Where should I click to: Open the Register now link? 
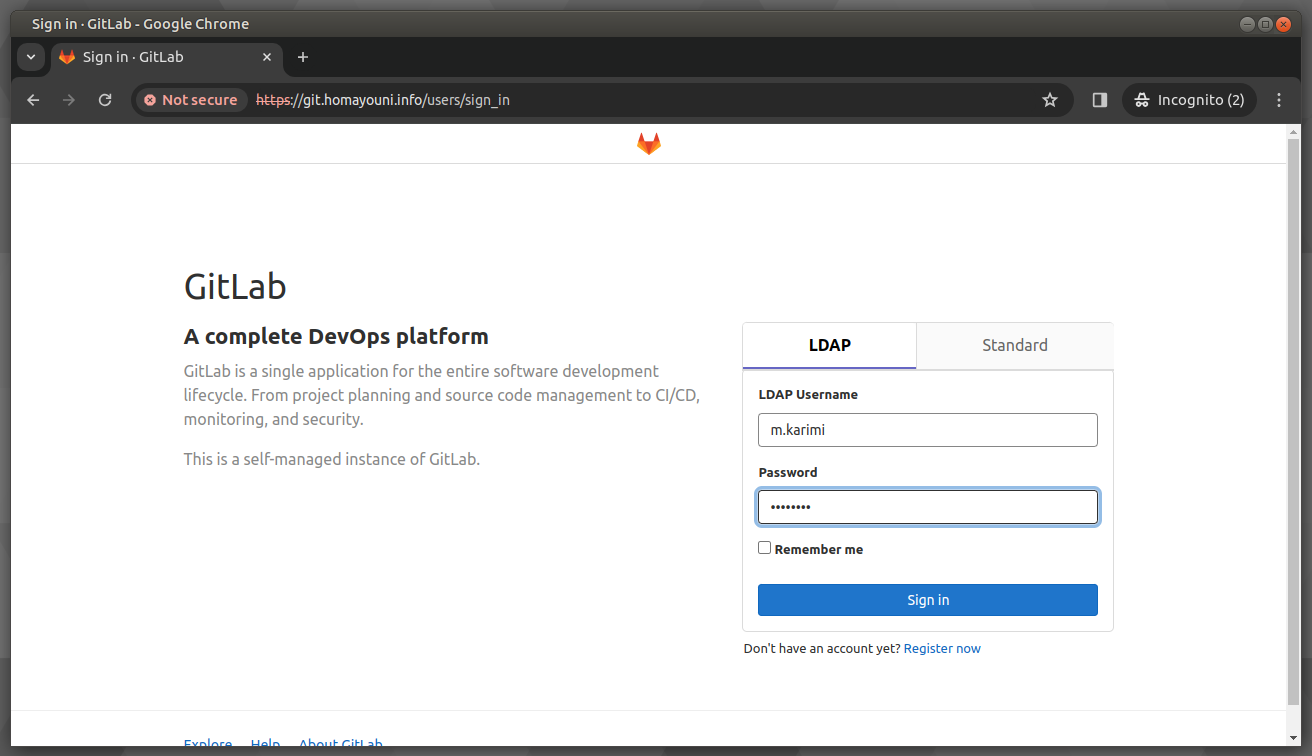[x=942, y=649]
